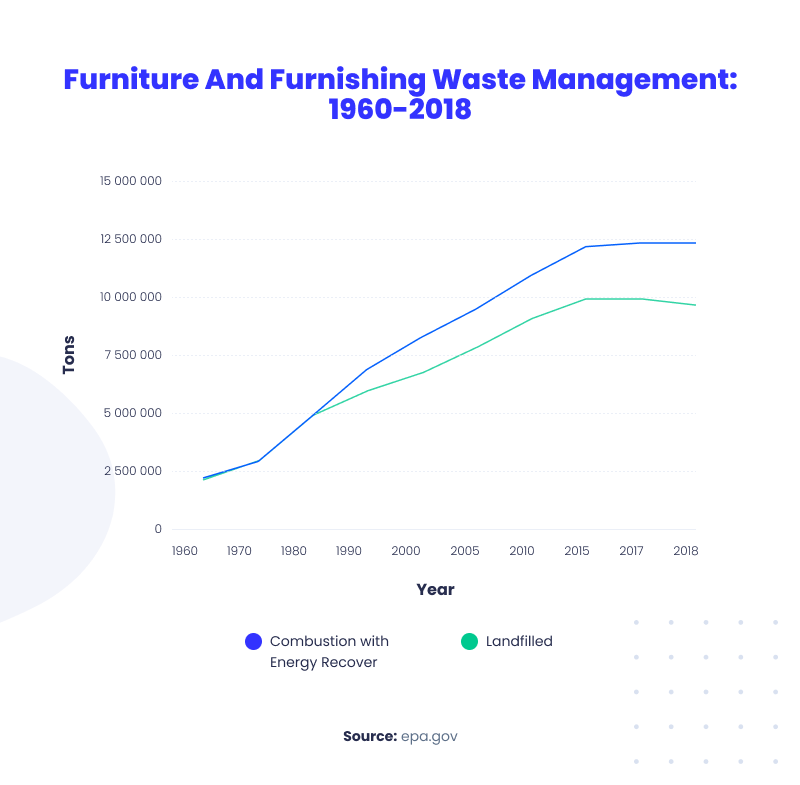Click the chart title 'Furniture And Furnishing Waste Management'

tap(401, 80)
